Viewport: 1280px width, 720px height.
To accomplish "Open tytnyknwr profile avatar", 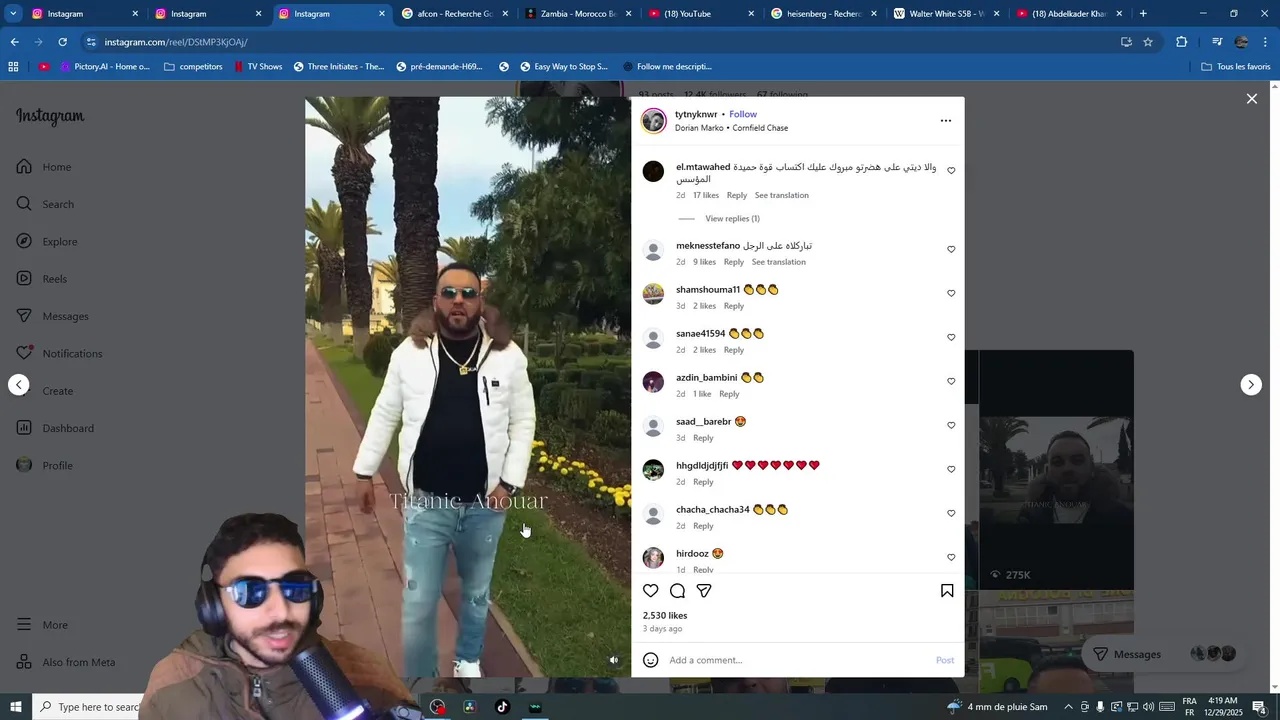I will [x=654, y=121].
